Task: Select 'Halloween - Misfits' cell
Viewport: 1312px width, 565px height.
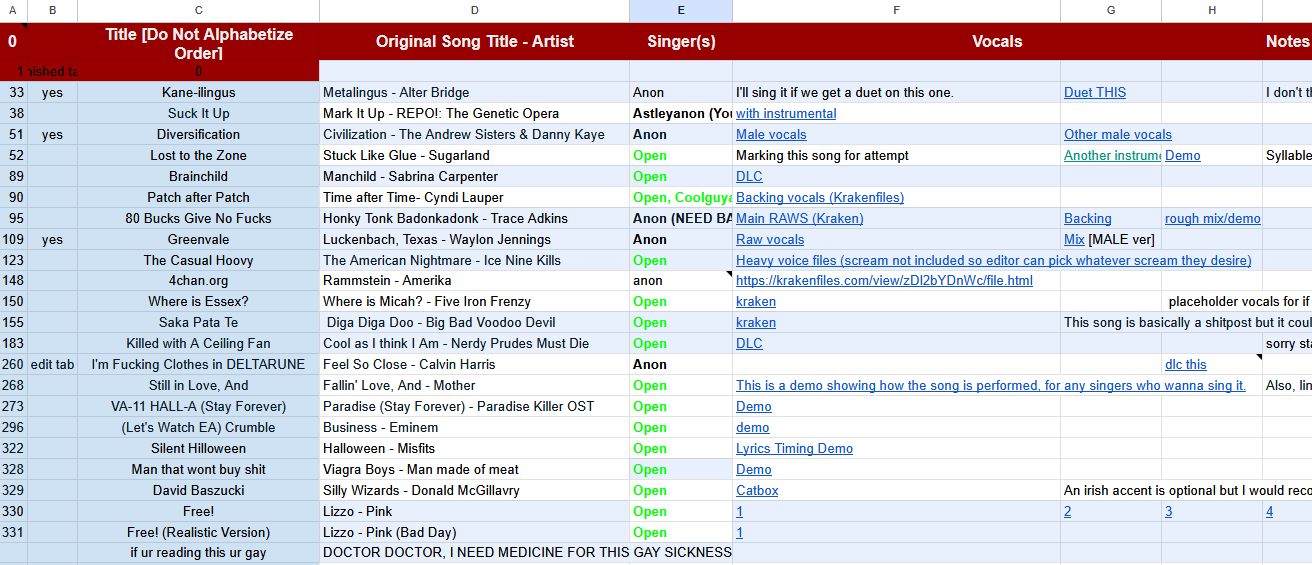Action: (x=474, y=448)
